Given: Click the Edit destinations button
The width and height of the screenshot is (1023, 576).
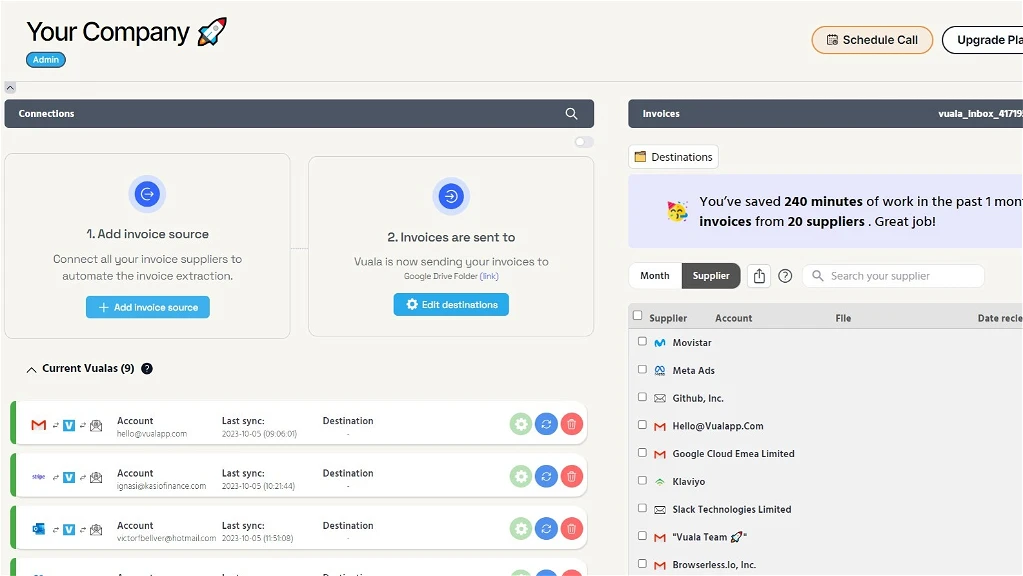Looking at the screenshot, I should pos(451,305).
